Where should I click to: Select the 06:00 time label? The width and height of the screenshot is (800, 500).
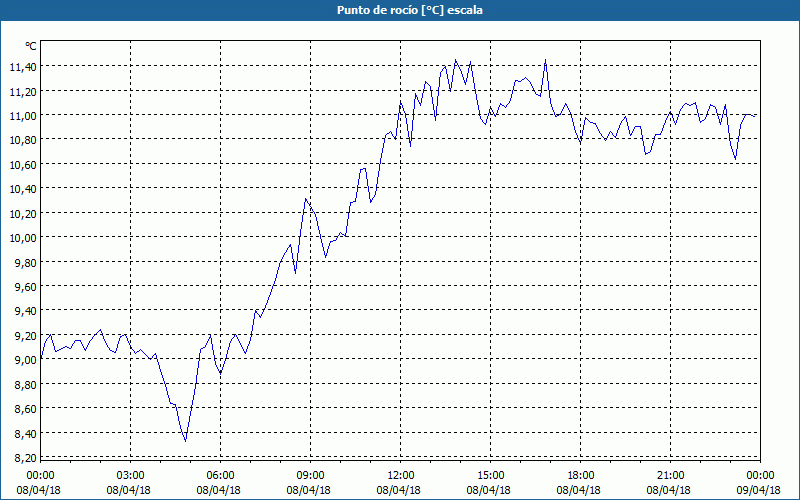[220, 476]
